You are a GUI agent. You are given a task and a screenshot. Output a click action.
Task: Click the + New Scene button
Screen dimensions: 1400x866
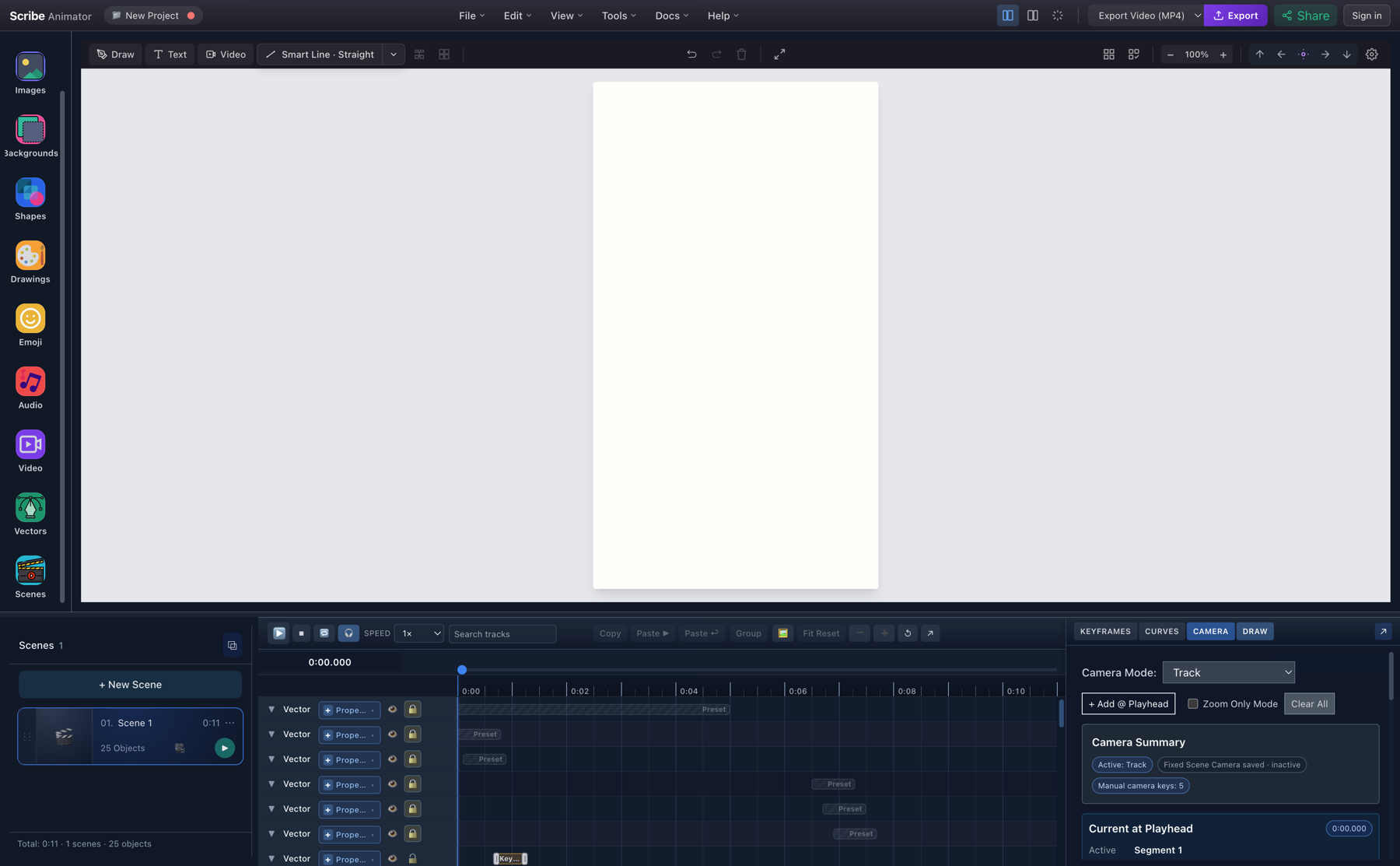(130, 685)
